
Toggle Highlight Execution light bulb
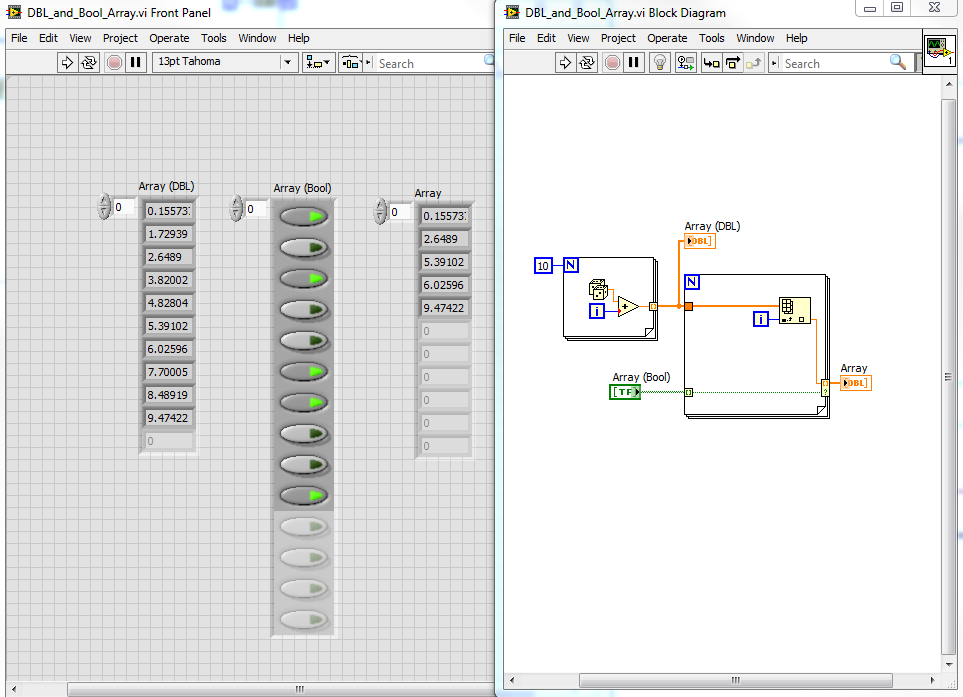pyautogui.click(x=659, y=62)
